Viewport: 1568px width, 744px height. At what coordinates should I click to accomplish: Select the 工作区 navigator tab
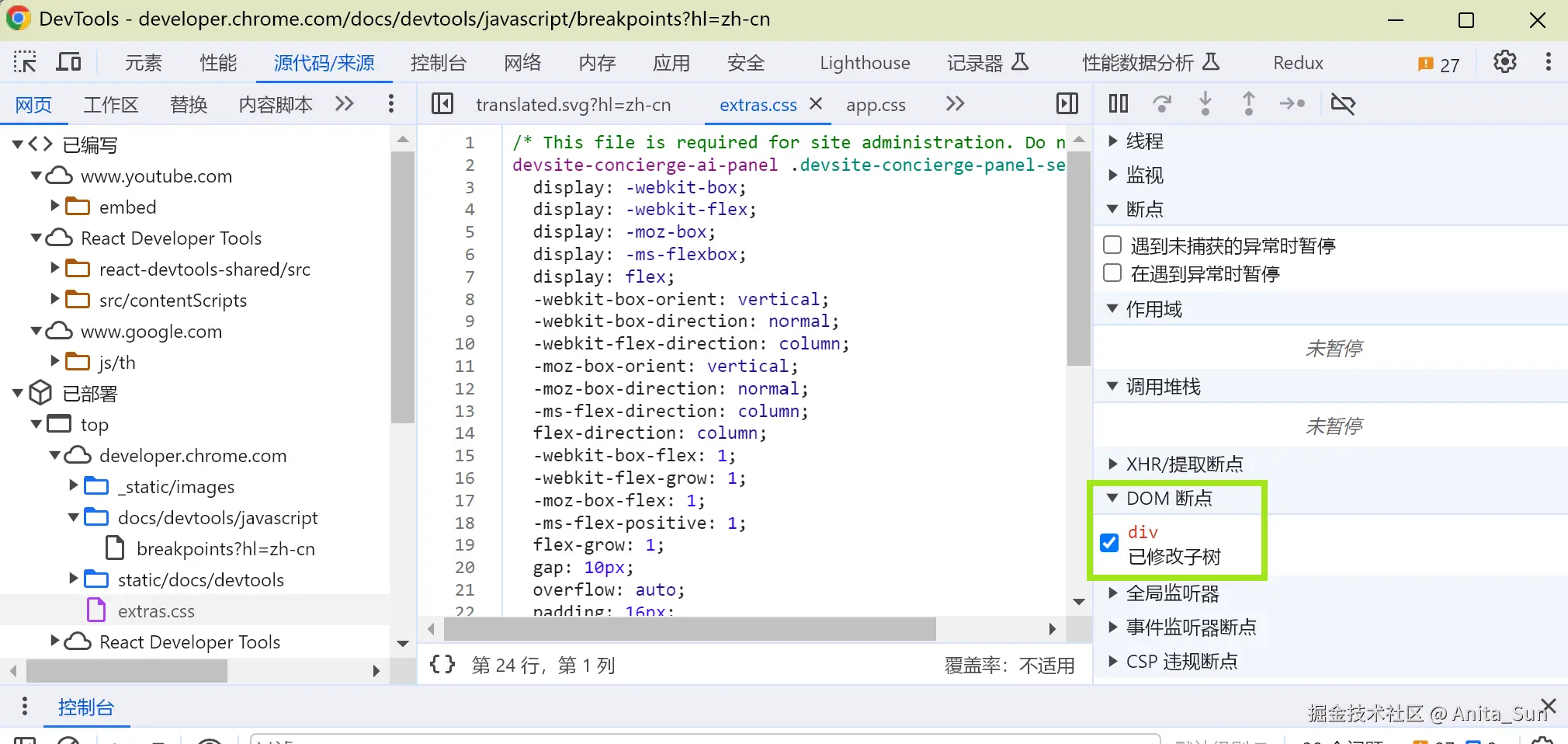tap(110, 105)
